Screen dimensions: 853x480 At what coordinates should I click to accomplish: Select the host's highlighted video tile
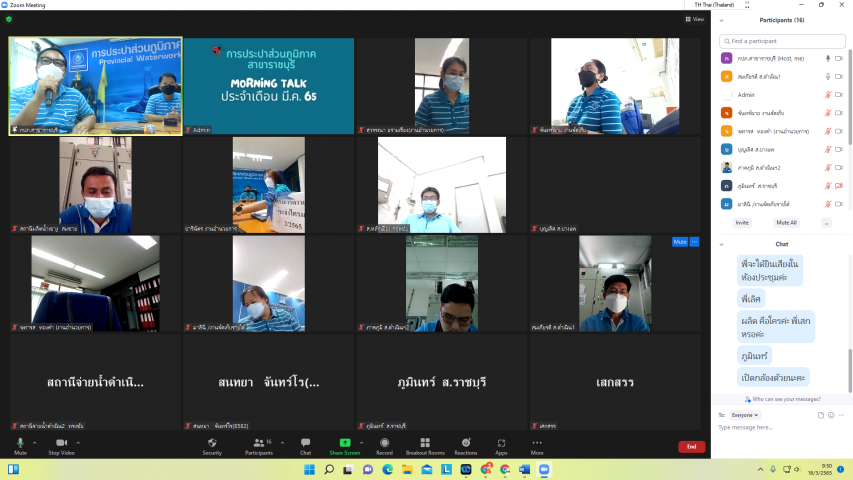tap(96, 86)
